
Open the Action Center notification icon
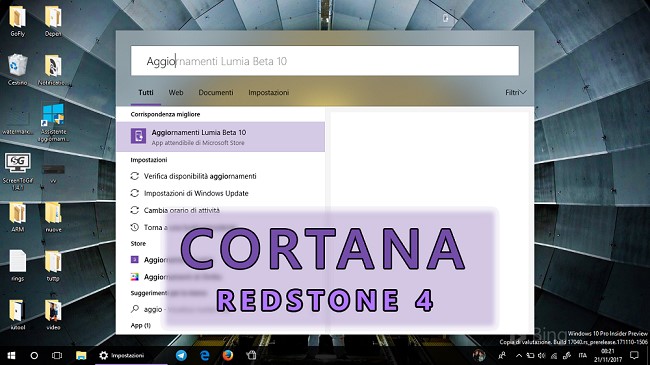tap(634, 355)
